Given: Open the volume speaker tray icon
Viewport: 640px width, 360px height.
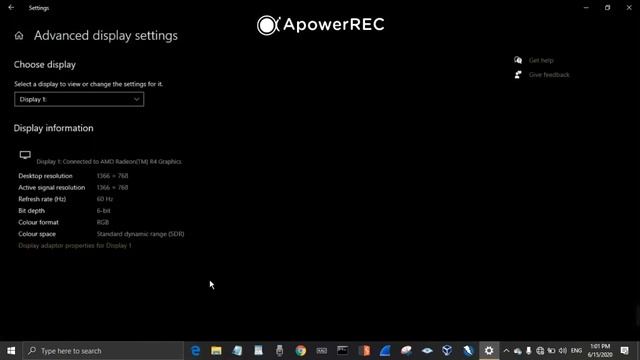Looking at the screenshot, I should [563, 351].
